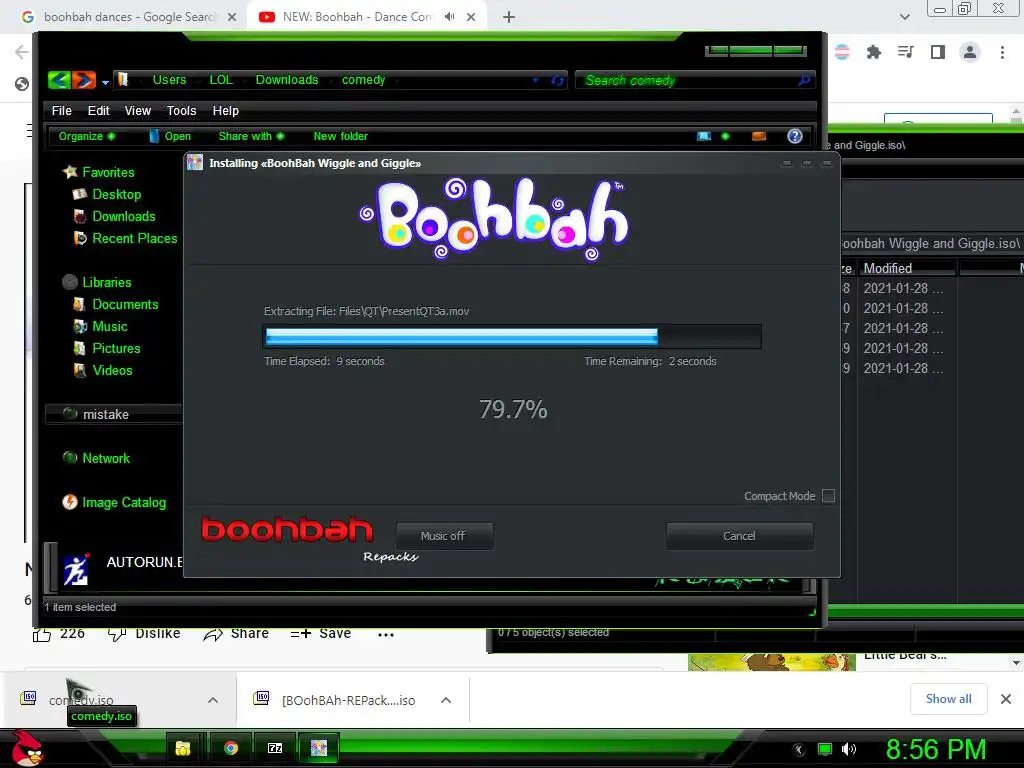Open the Tools menu
The height and width of the screenshot is (768, 1024).
coord(182,111)
